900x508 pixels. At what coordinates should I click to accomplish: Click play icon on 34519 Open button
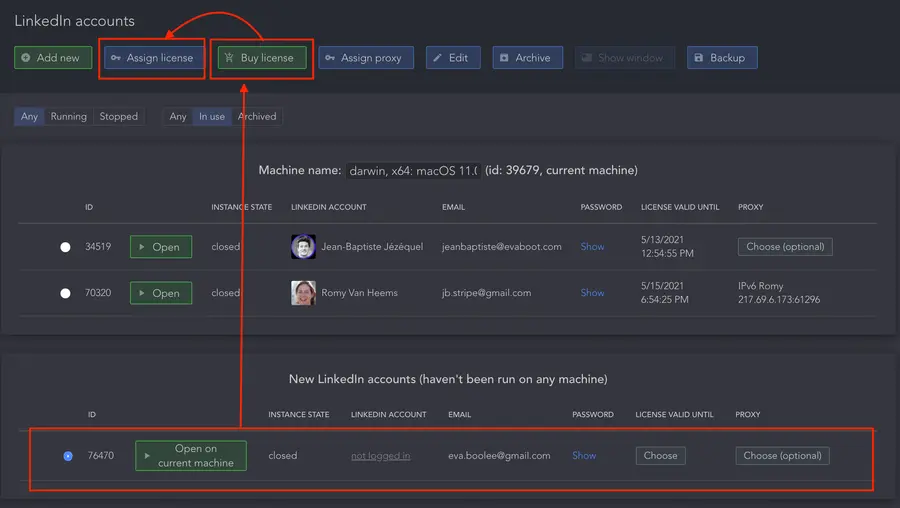coord(142,247)
